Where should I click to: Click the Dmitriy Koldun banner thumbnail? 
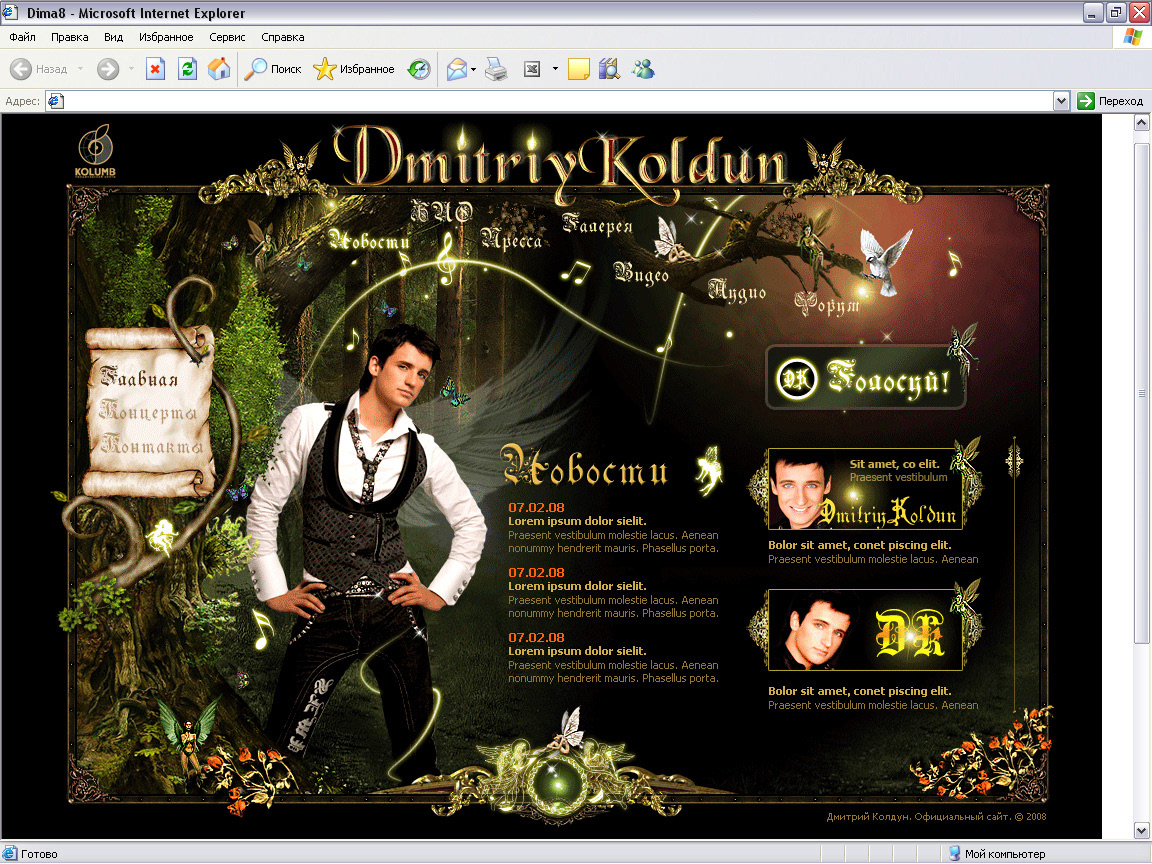click(x=865, y=489)
